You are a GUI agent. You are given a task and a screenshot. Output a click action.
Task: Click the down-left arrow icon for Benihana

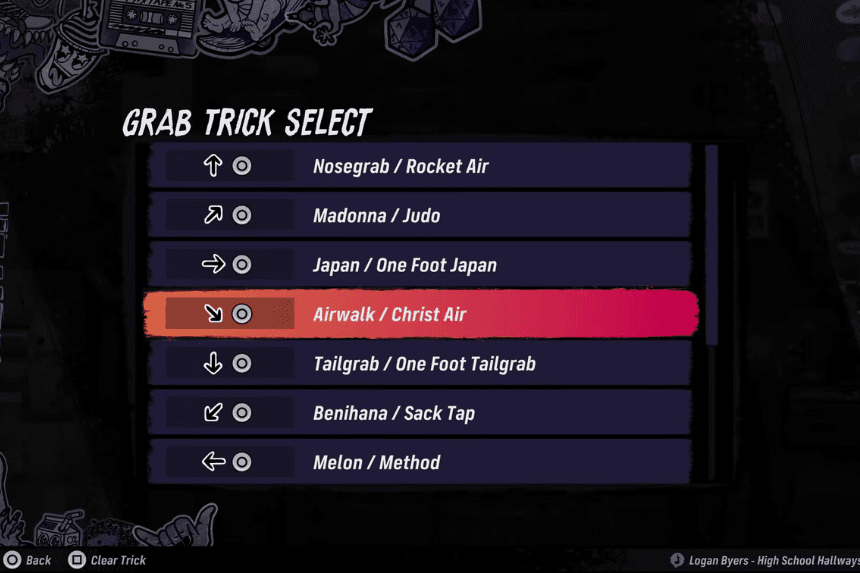point(212,413)
